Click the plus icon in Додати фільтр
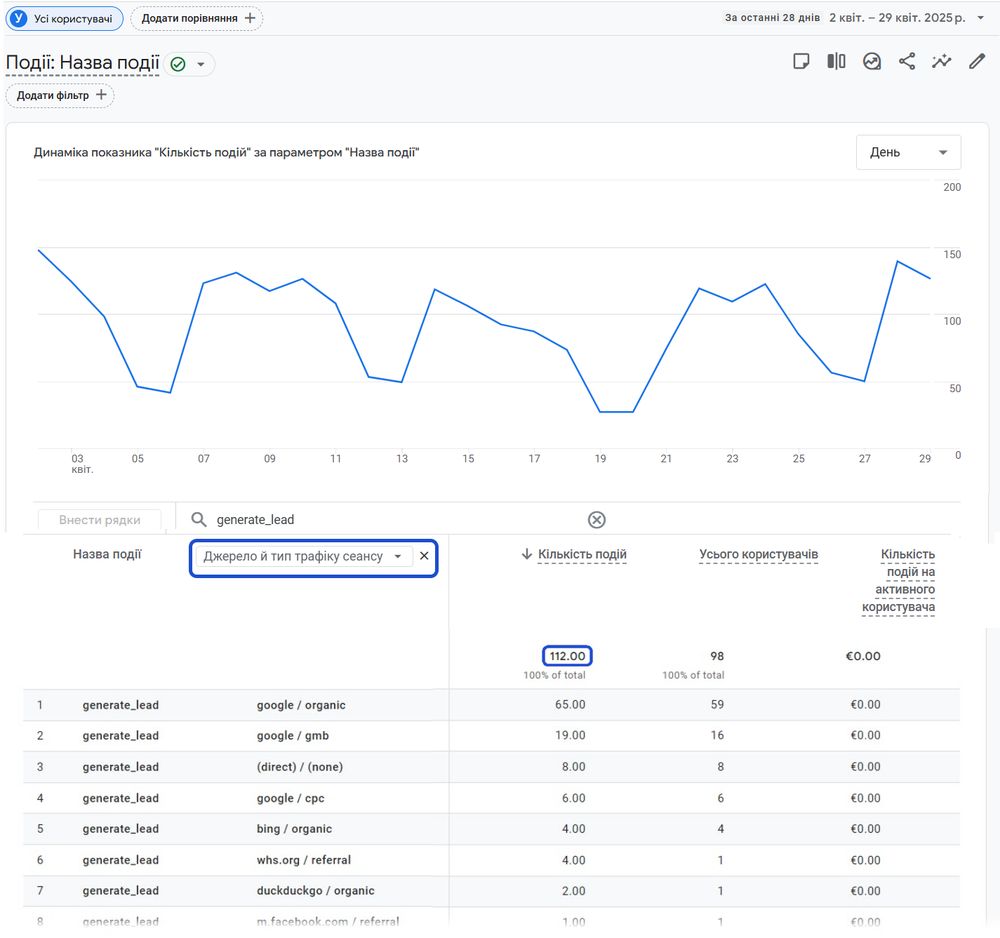Image resolution: width=1000 pixels, height=938 pixels. point(101,95)
